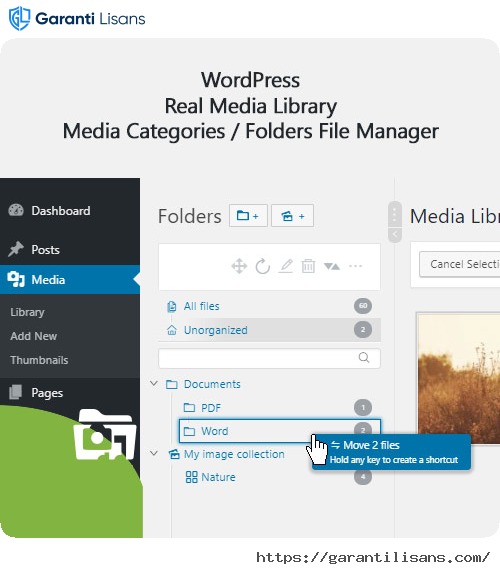Click the search magnifier icon
Screen dimensions: 500x576
[364, 357]
